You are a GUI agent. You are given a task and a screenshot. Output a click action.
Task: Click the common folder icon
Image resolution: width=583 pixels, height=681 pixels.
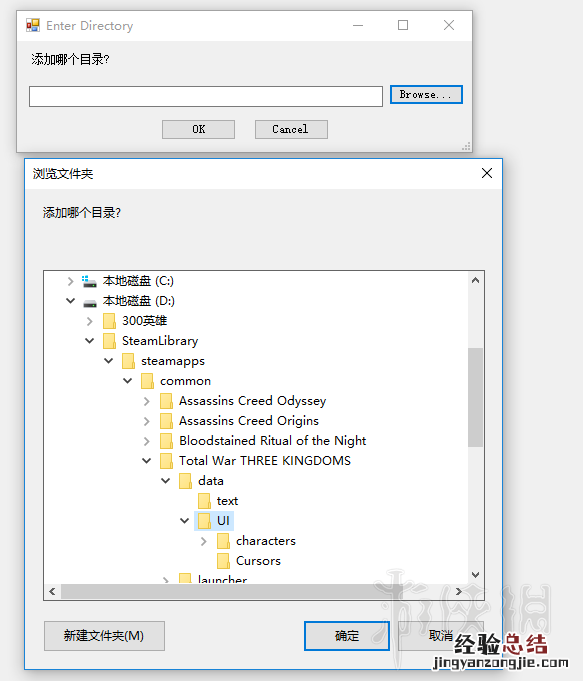[x=147, y=381]
